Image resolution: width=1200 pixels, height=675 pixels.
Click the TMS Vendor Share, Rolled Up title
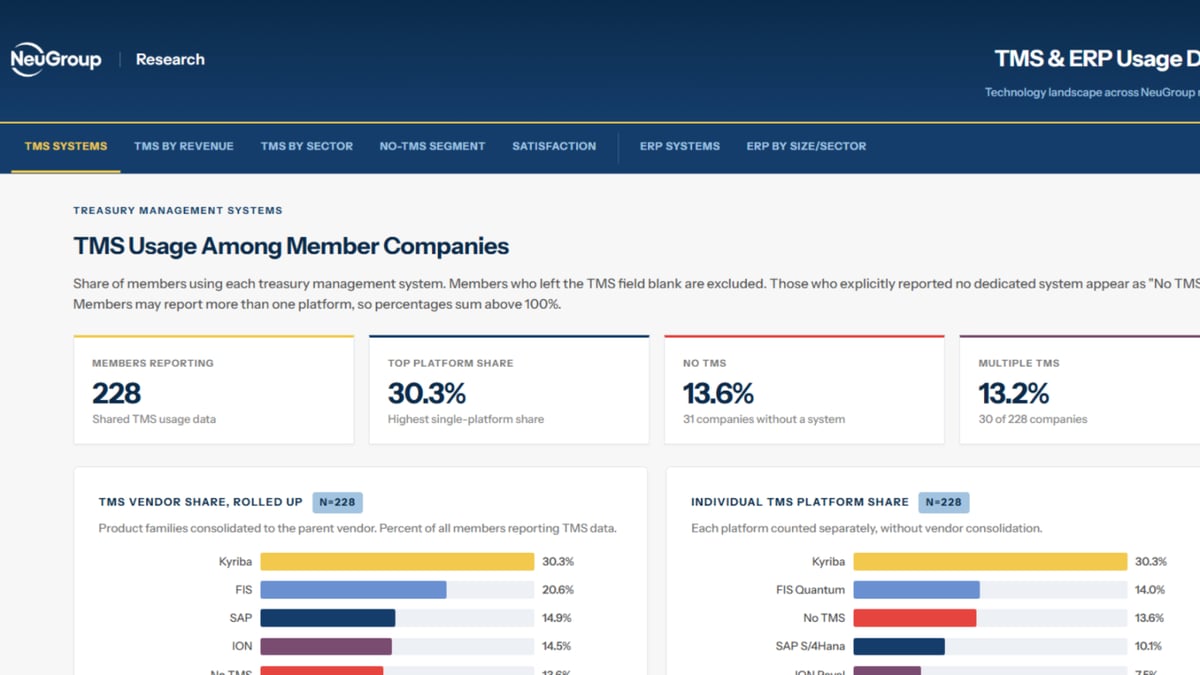point(199,502)
